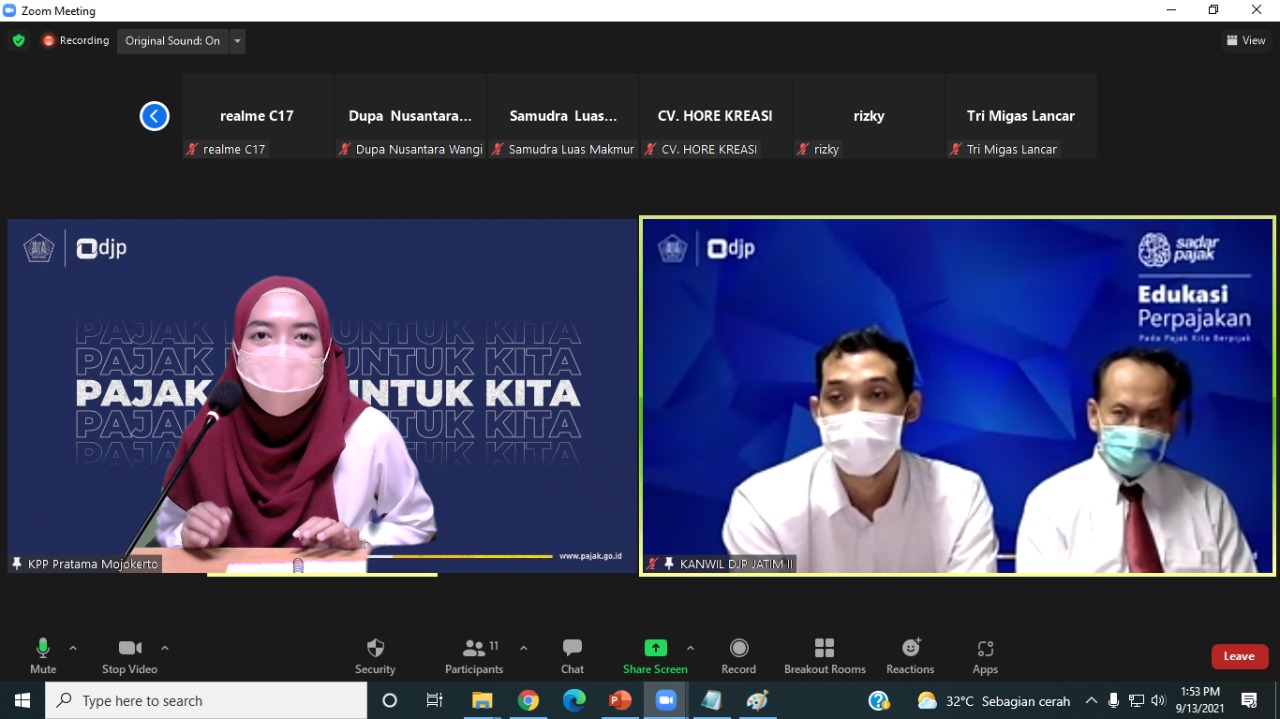Viewport: 1280px width, 719px height.
Task: Expand video options arrow beside Stop Video
Action: [x=165, y=648]
